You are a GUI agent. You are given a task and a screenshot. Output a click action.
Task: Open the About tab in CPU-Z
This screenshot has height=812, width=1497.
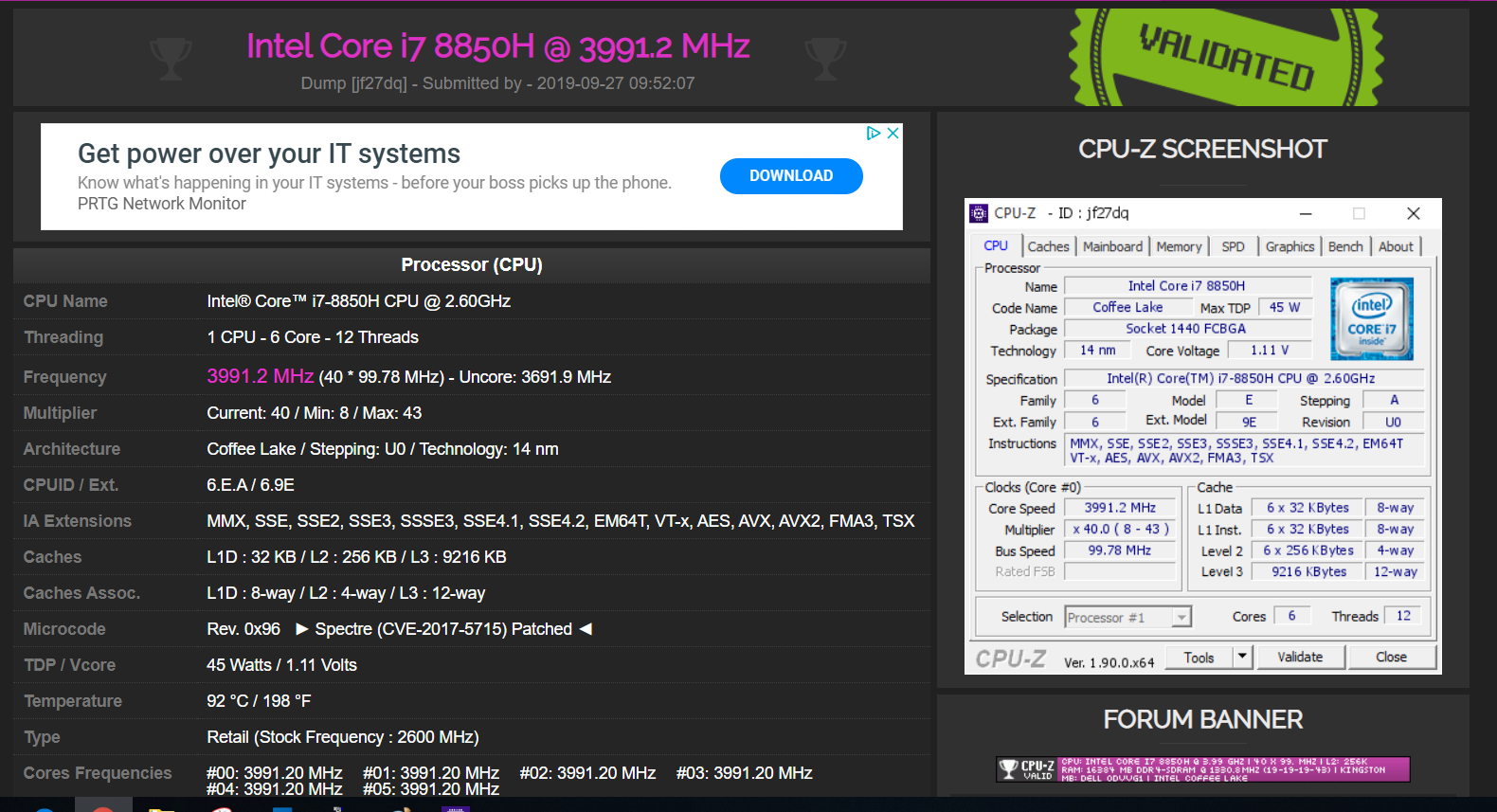pos(1396,246)
